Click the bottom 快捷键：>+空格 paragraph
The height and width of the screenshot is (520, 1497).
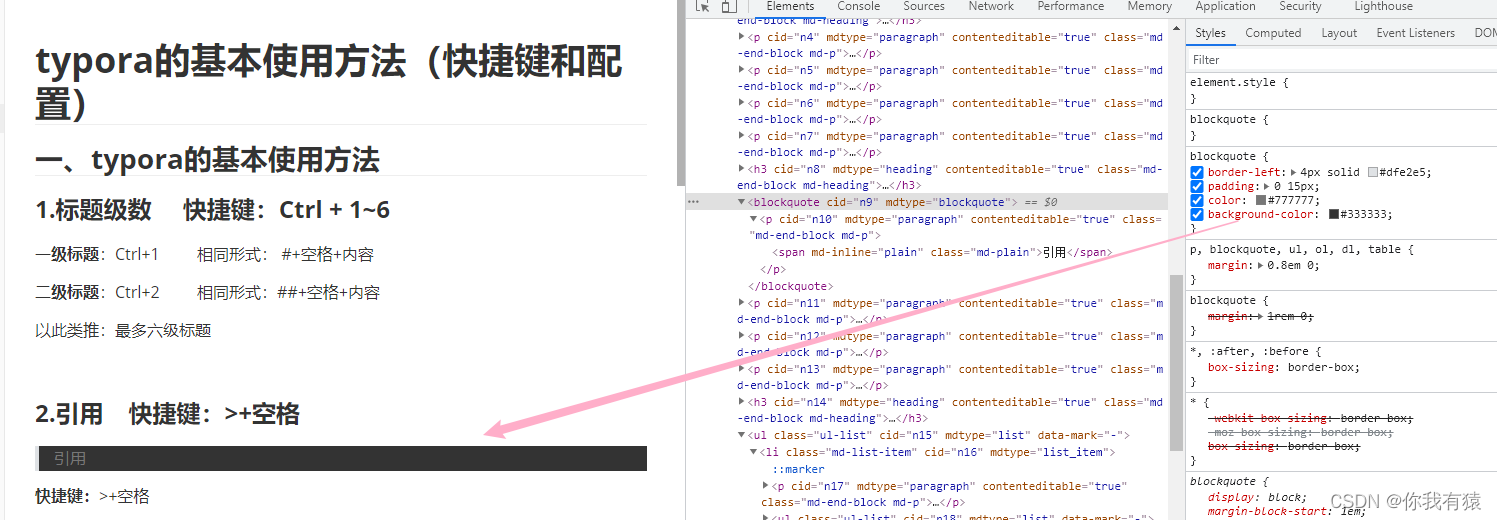coord(92,496)
